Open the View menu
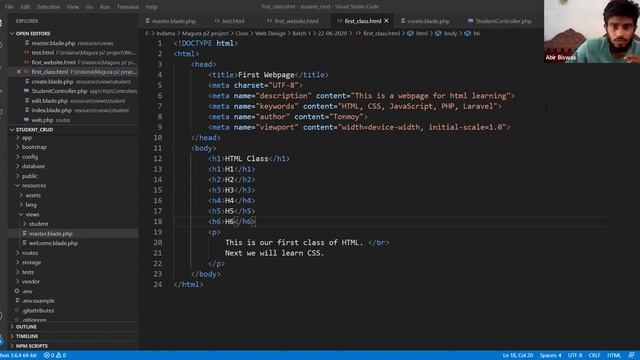Image resolution: width=640 pixels, height=360 pixels. click(73, 7)
